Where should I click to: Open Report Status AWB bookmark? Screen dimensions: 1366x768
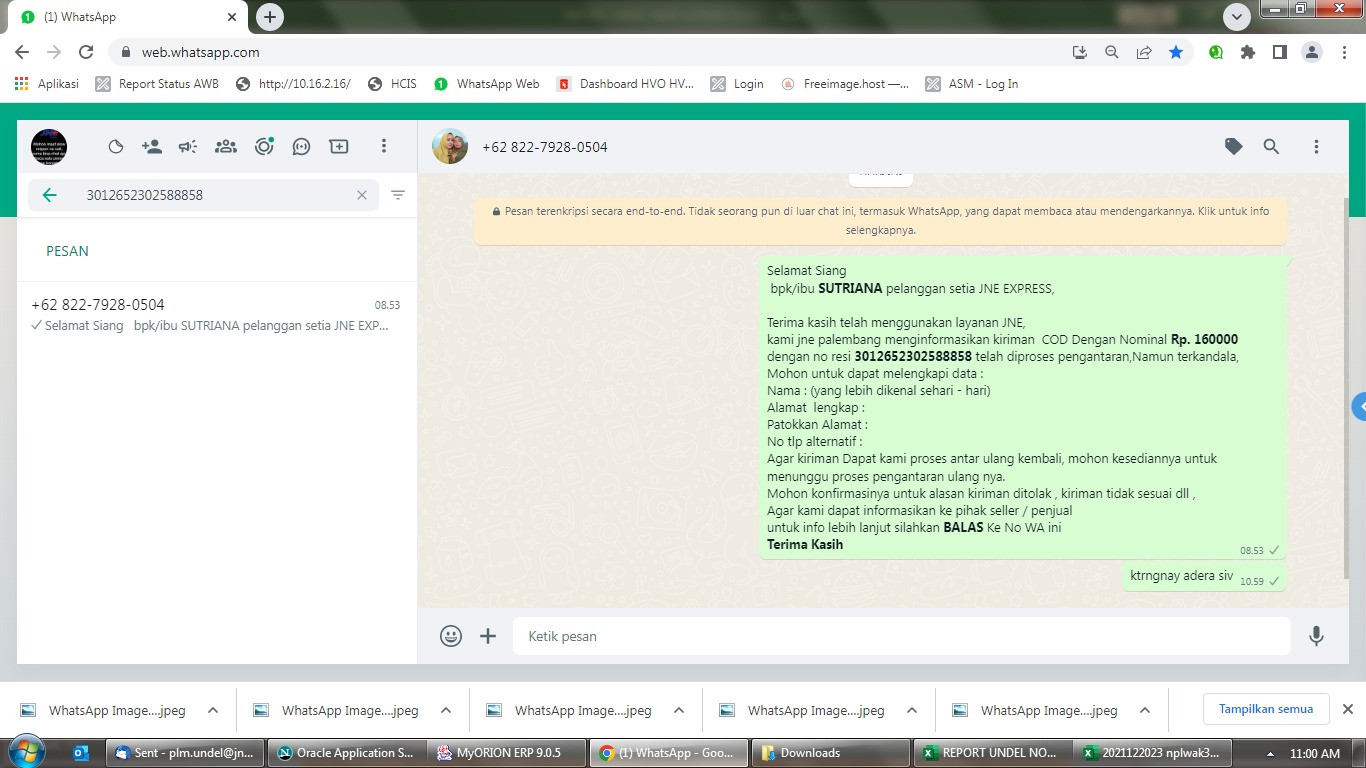(x=157, y=84)
